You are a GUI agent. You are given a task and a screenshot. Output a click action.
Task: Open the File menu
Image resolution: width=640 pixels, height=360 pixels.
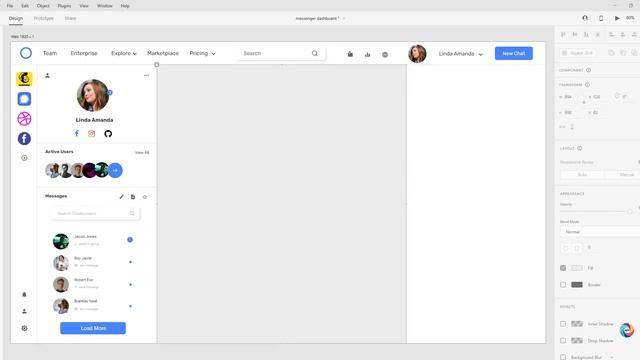click(x=10, y=6)
